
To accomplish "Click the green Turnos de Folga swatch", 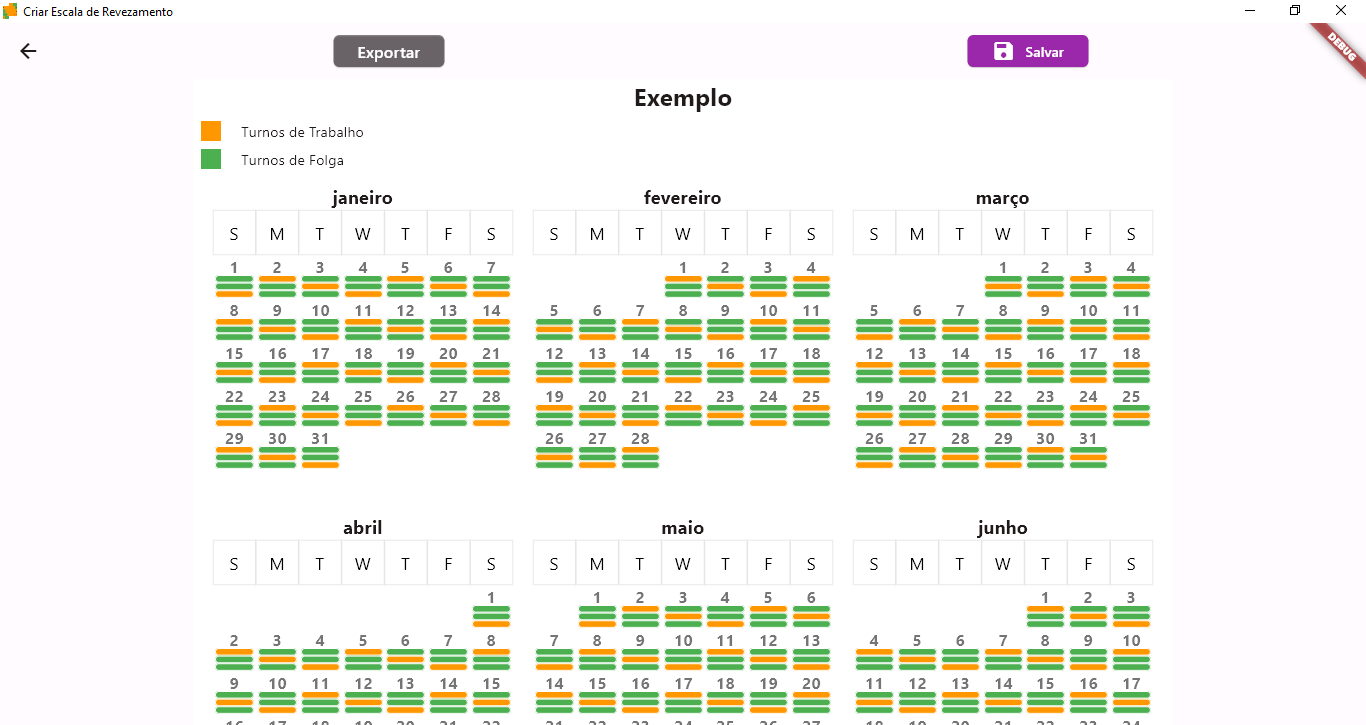I will click(x=211, y=159).
